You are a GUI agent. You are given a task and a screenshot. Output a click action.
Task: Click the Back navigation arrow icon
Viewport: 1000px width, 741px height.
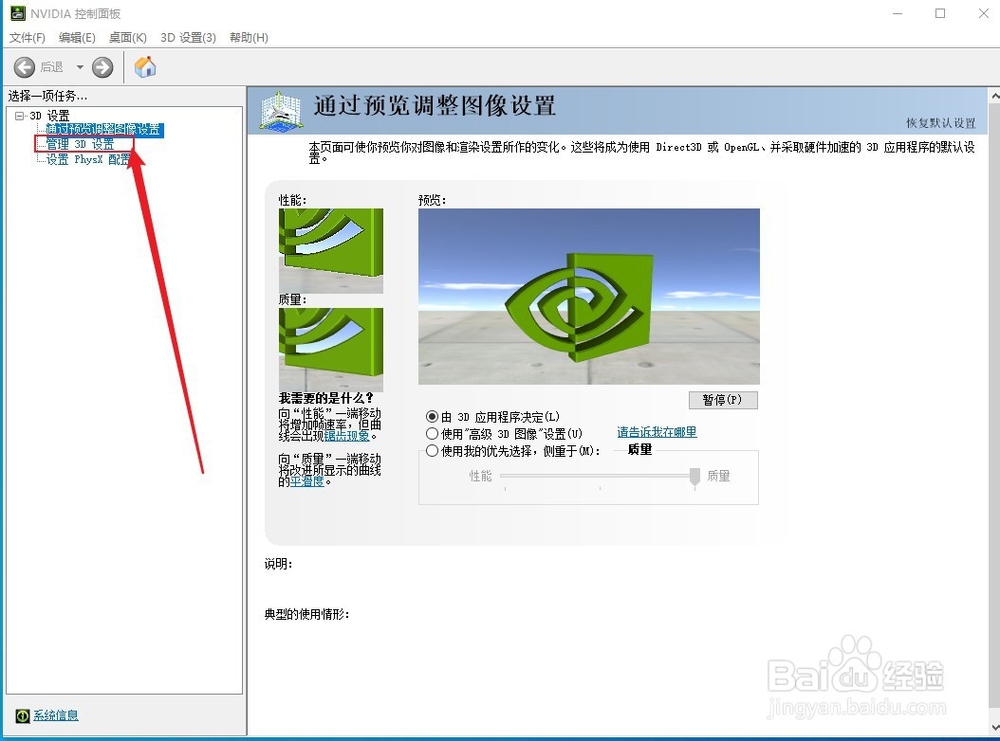[x=25, y=68]
